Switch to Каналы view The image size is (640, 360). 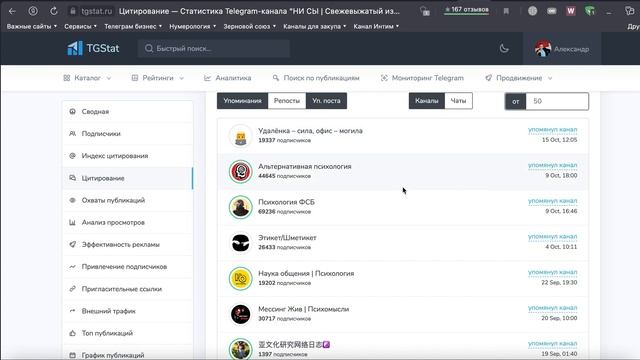[427, 101]
